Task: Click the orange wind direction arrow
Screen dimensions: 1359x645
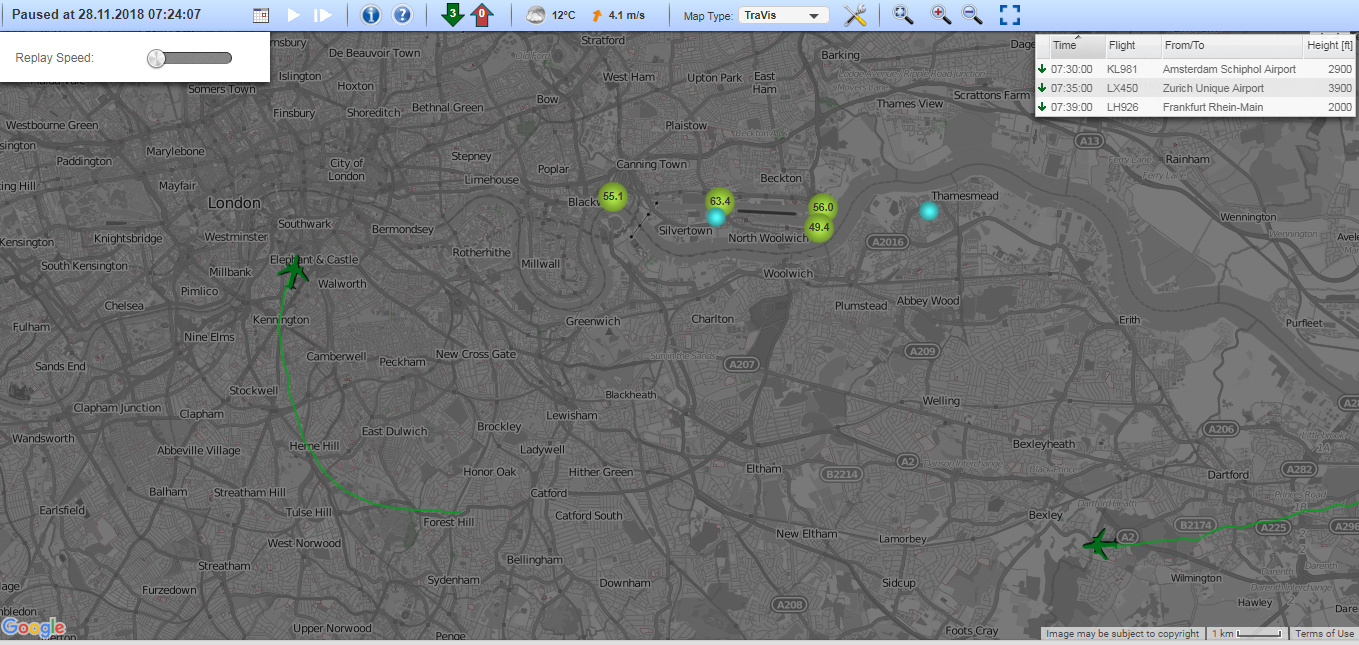Action: point(597,15)
